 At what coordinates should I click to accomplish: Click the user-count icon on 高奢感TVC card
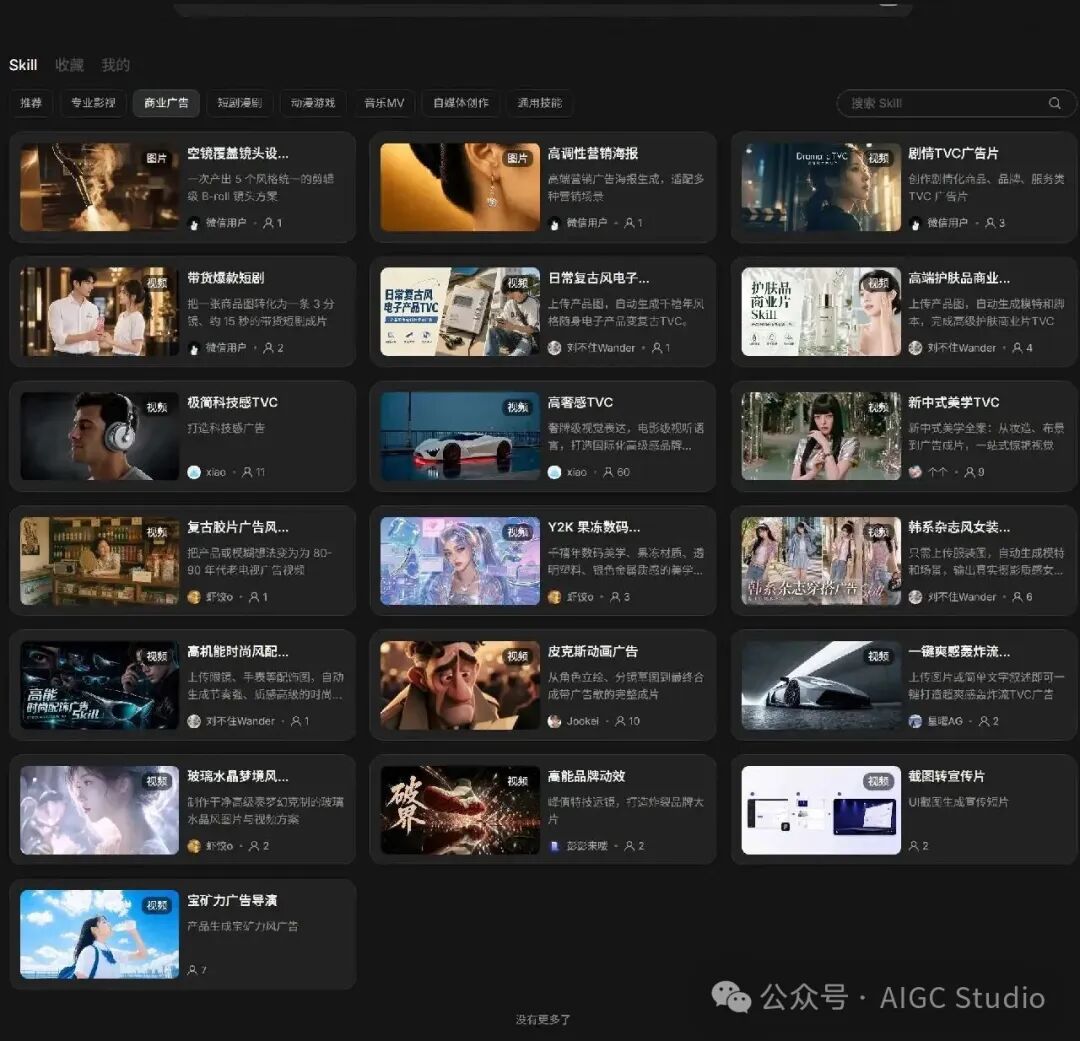pos(608,472)
